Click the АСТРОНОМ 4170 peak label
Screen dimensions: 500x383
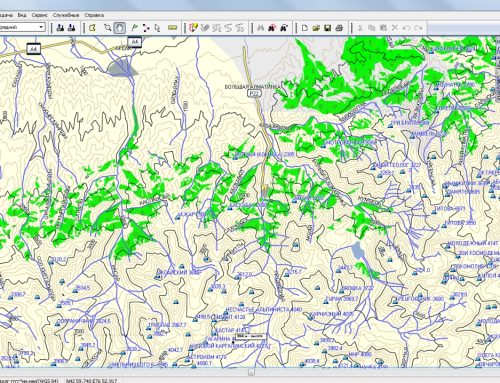pyautogui.click(x=207, y=357)
